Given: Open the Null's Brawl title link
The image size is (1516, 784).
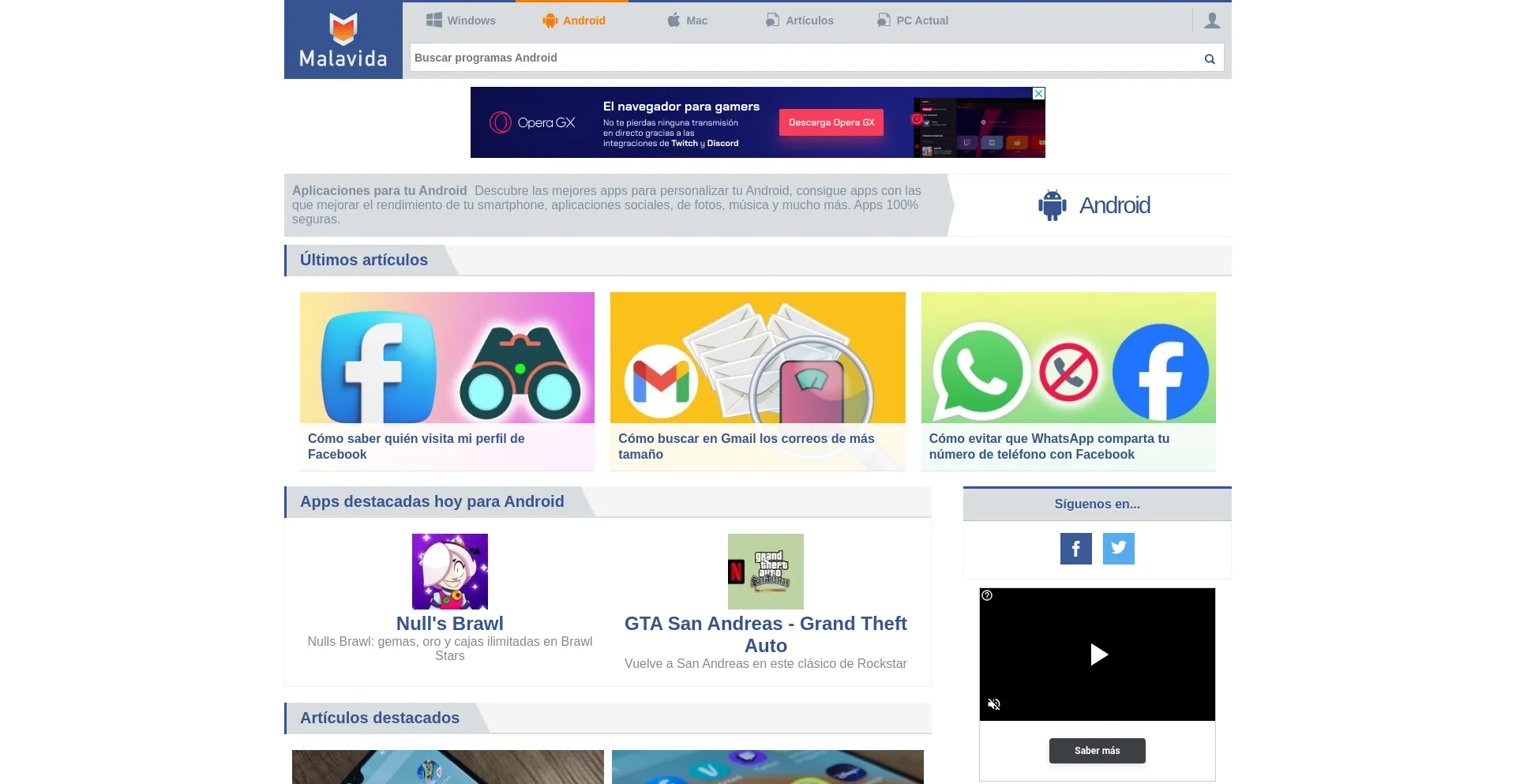Looking at the screenshot, I should pyautogui.click(x=450, y=624).
